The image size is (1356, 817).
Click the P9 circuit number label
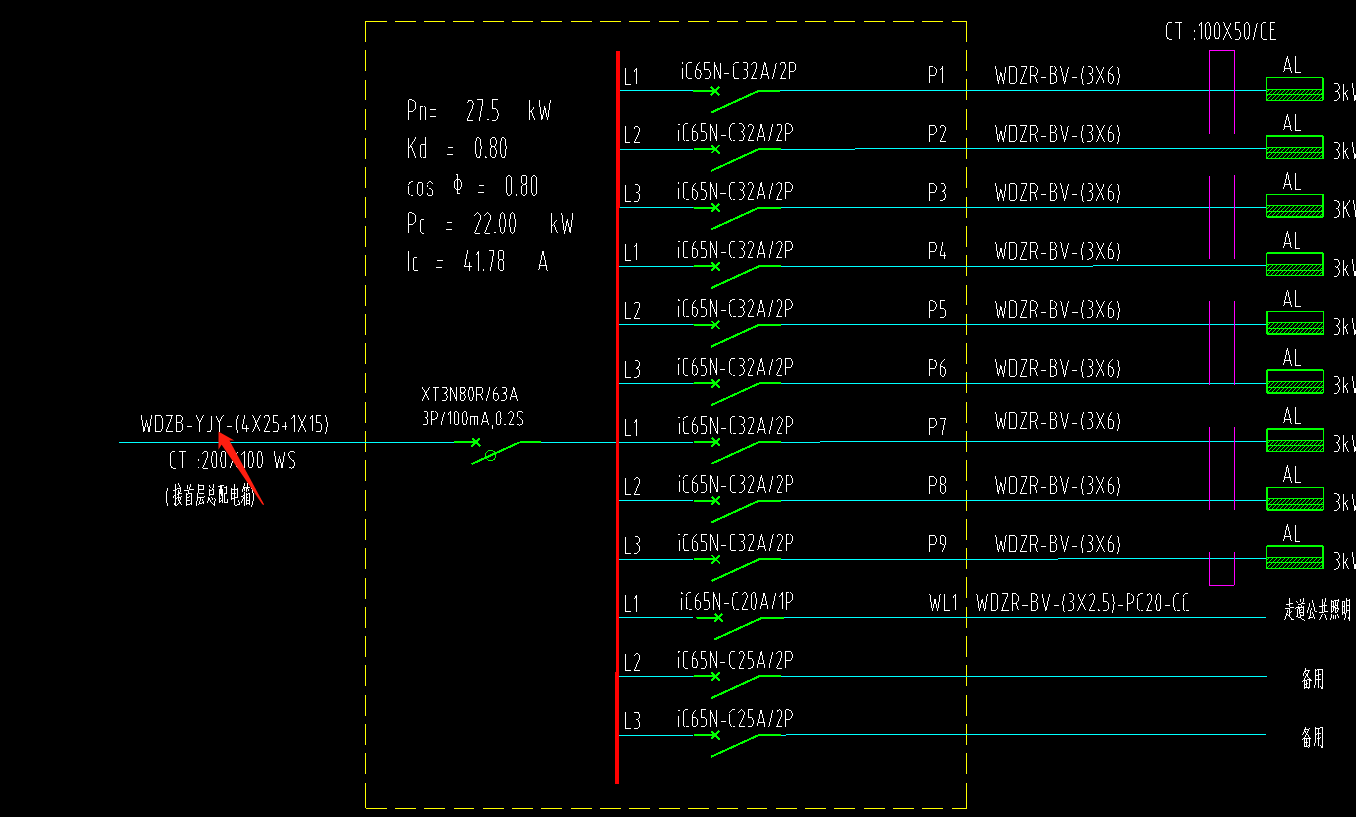click(x=936, y=543)
